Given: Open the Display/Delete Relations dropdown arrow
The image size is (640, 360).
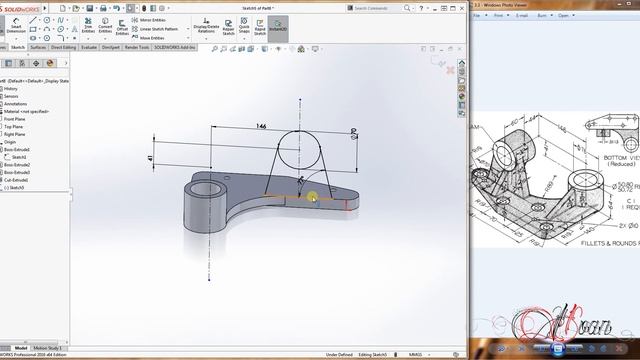Looking at the screenshot, I should [x=206, y=39].
